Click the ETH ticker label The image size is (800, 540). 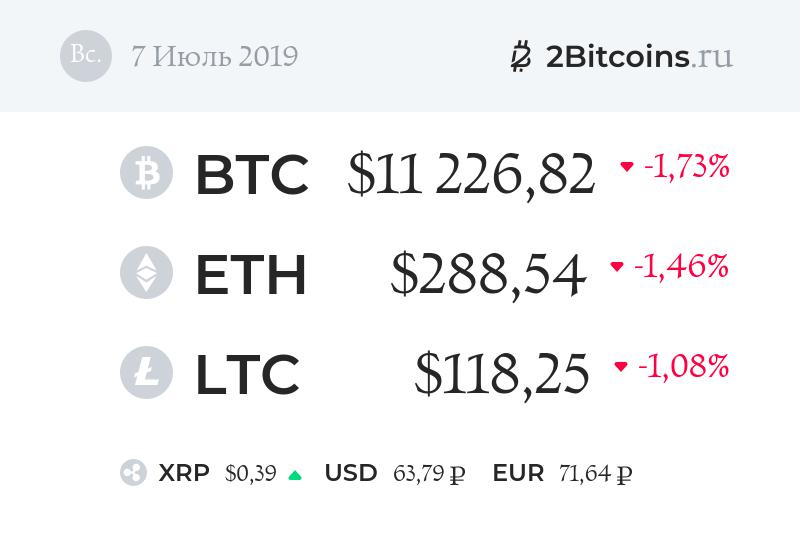[250, 275]
